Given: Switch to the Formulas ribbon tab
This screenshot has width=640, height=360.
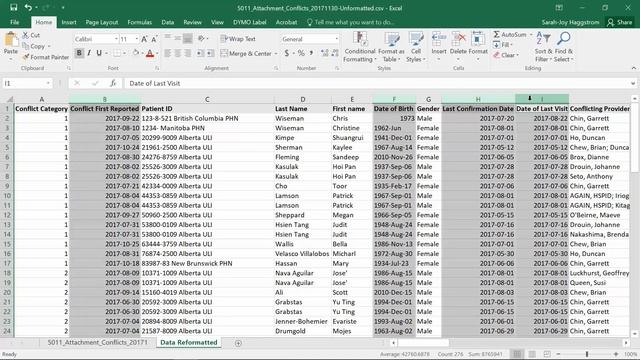Looking at the screenshot, I should 140,22.
